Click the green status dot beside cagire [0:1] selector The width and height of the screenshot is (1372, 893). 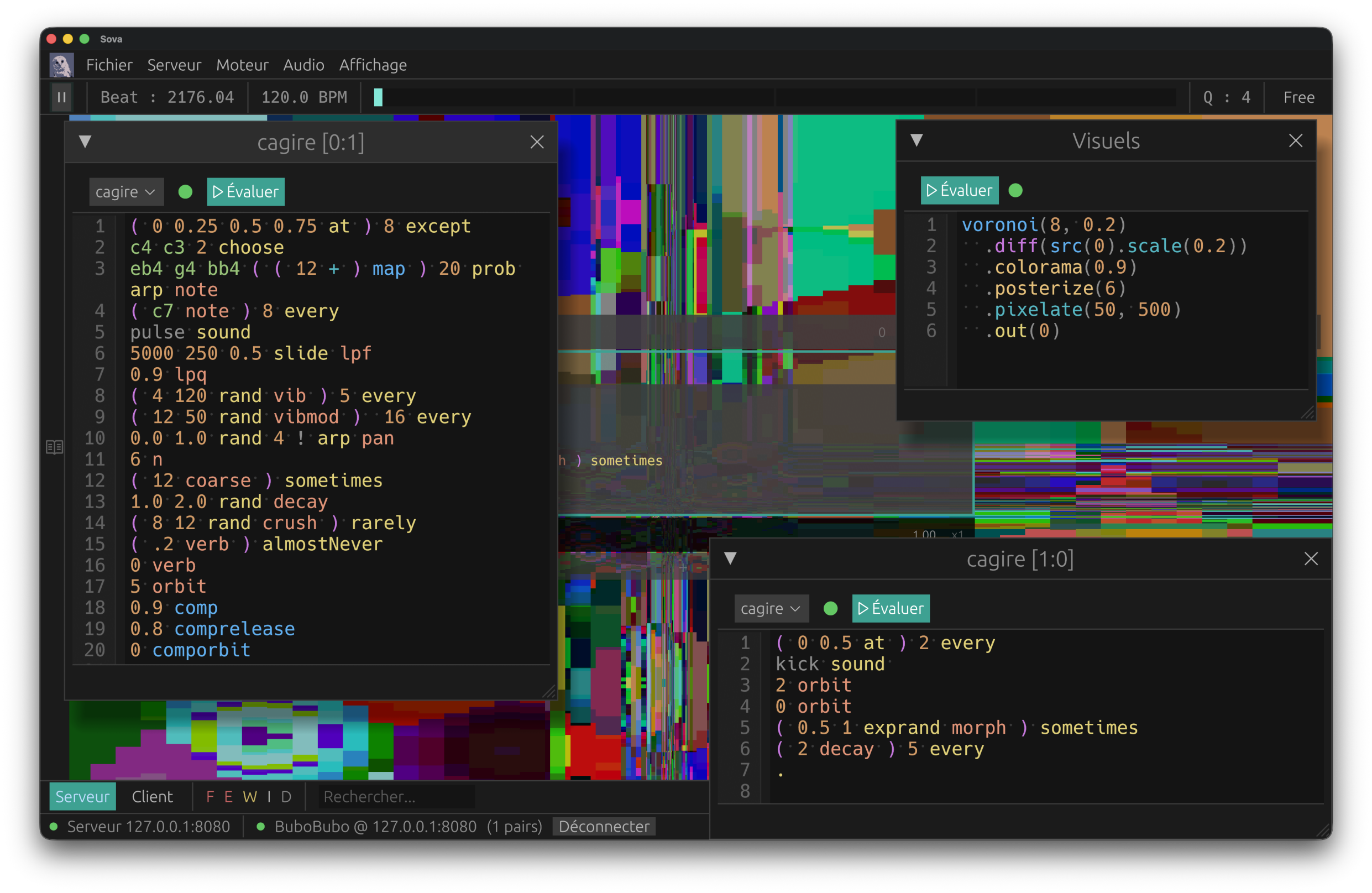pos(185,191)
